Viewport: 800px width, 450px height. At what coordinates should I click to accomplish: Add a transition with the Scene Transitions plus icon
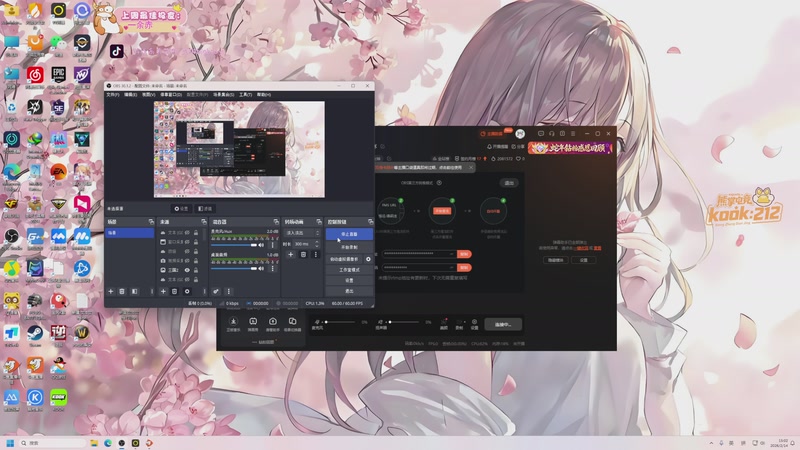(291, 254)
